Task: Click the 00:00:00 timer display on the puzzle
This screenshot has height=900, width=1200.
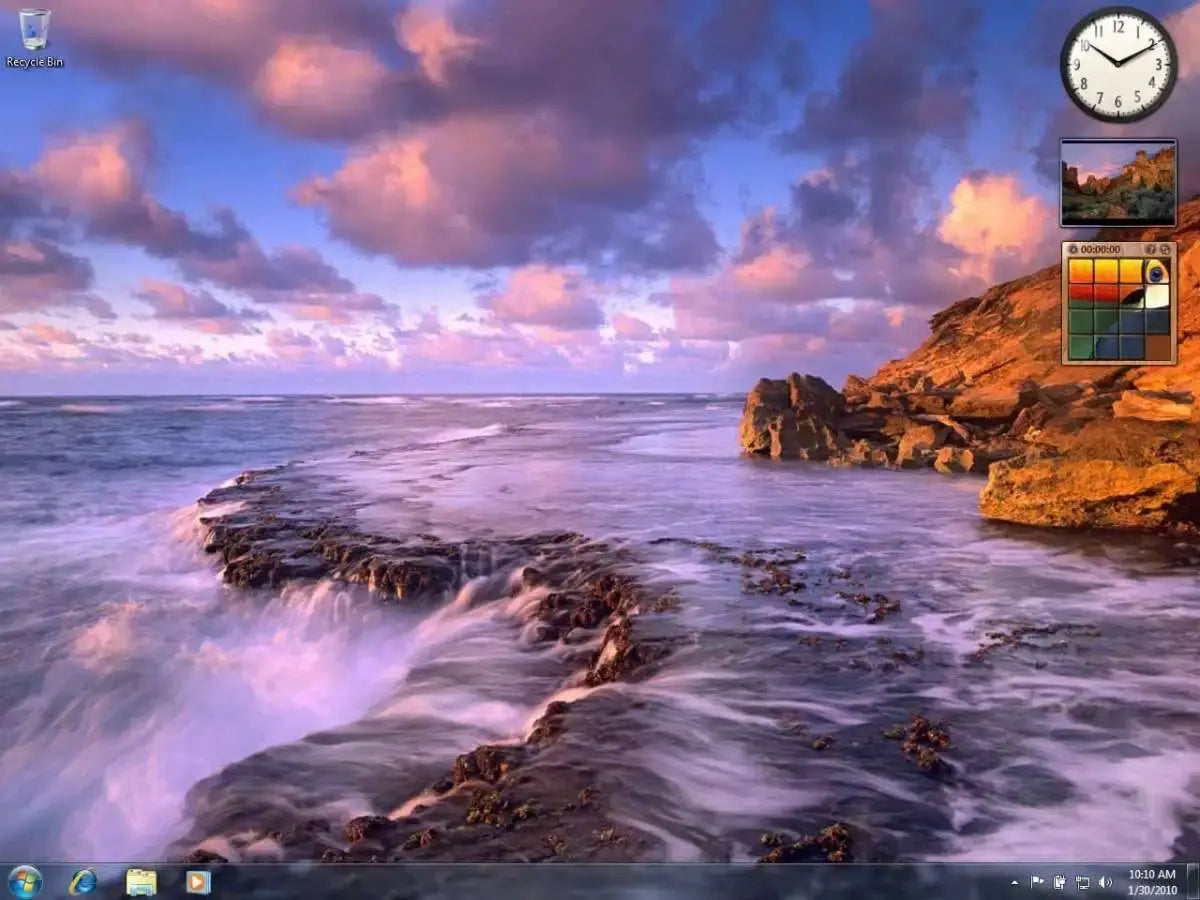Action: 1100,249
